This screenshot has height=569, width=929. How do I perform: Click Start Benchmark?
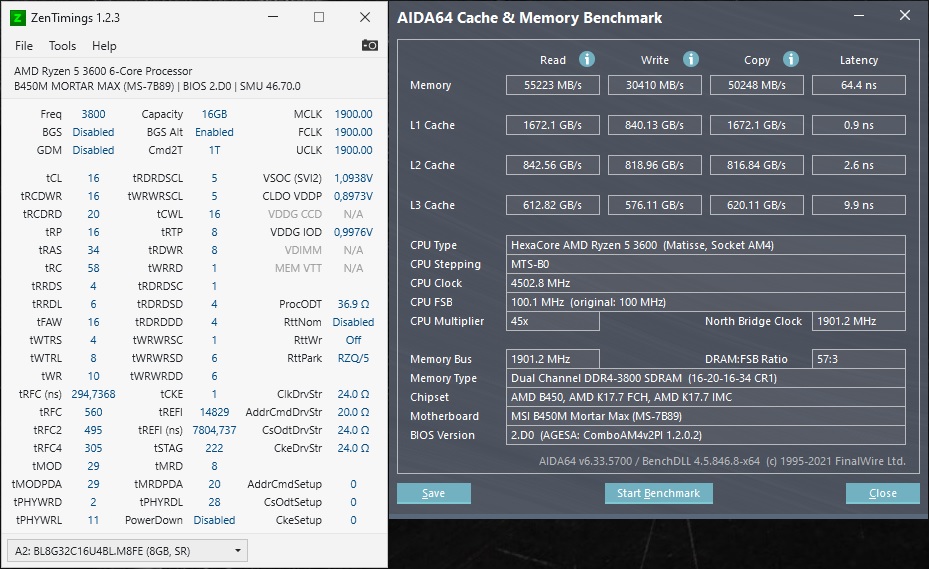coord(658,493)
